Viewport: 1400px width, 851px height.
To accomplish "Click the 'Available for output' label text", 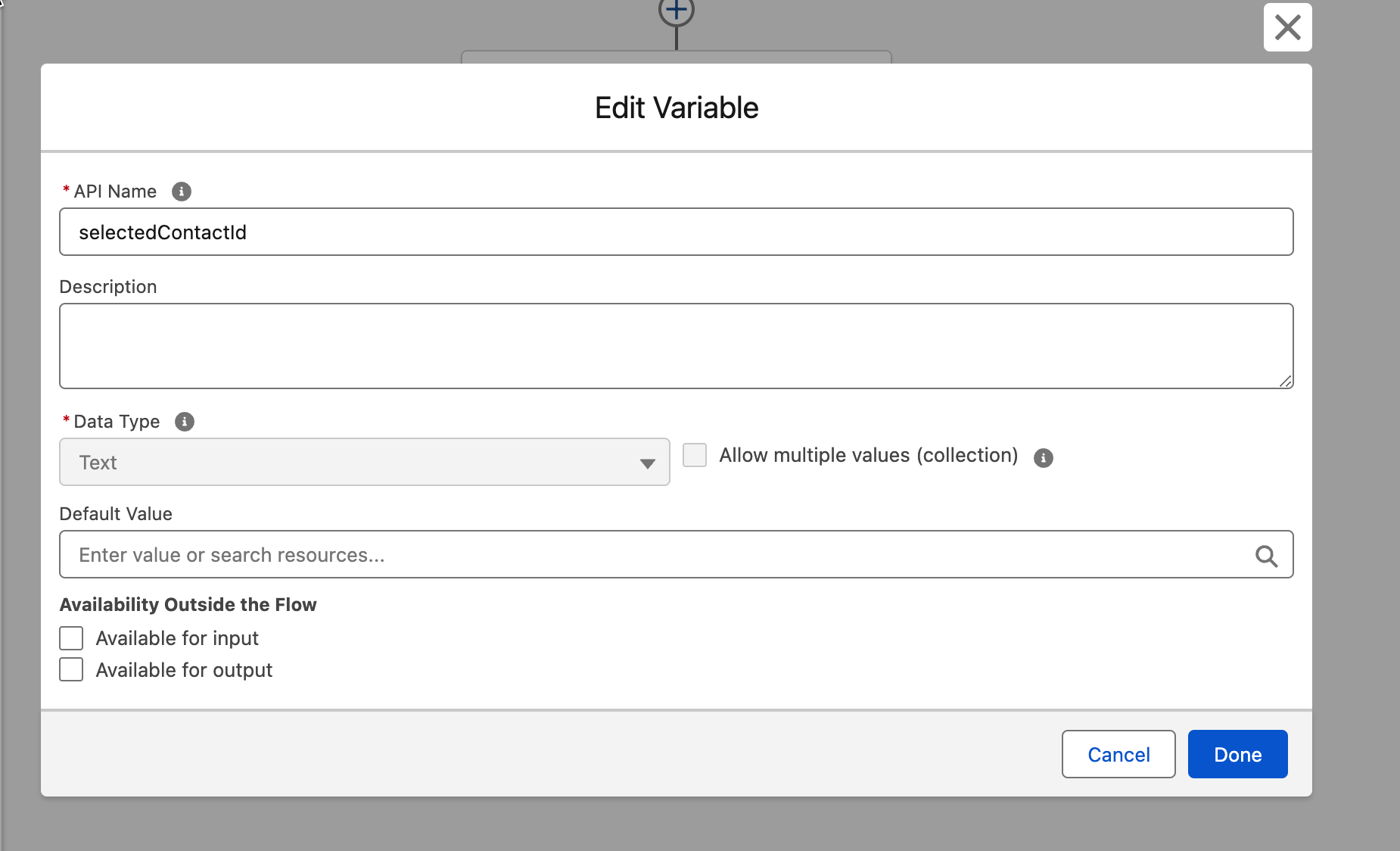I will click(x=184, y=670).
